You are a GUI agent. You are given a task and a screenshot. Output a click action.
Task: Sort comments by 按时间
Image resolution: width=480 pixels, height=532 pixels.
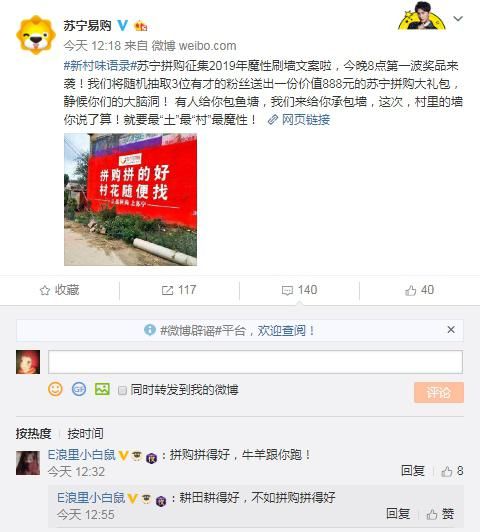tap(85, 434)
